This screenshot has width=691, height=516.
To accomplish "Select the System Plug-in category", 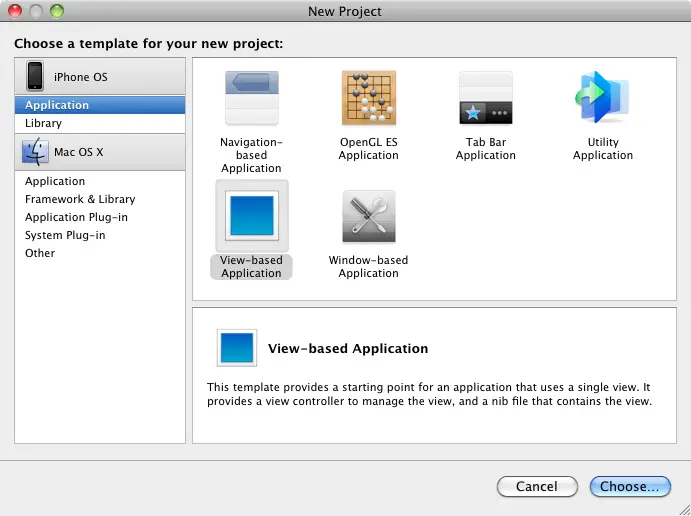I will point(100,235).
